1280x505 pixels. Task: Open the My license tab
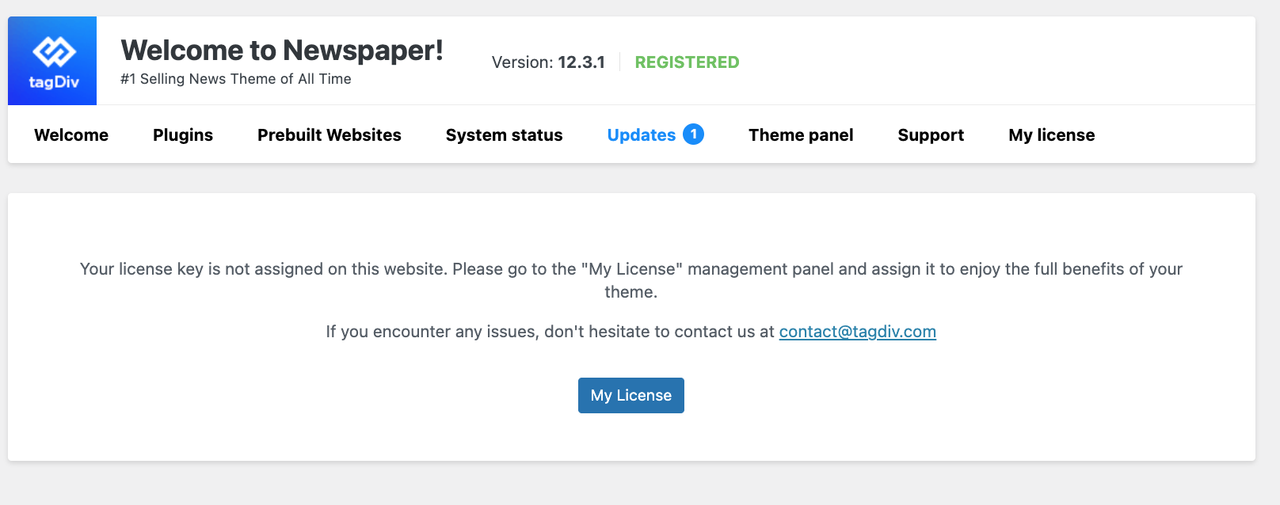click(1052, 135)
